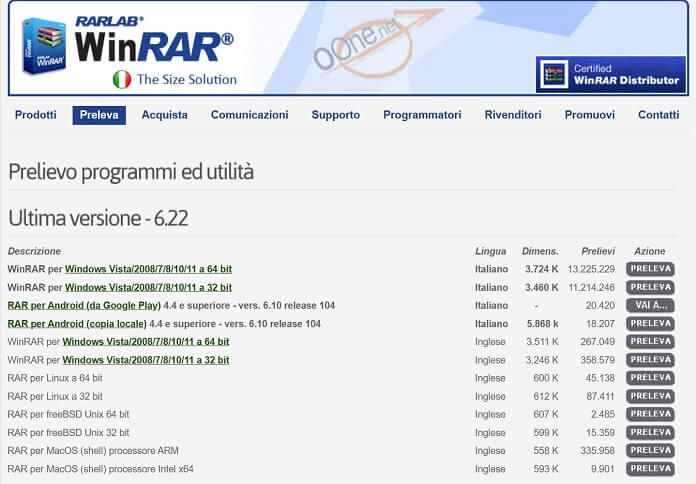Open the Rivenditori menu
The width and height of the screenshot is (696, 484).
click(513, 115)
